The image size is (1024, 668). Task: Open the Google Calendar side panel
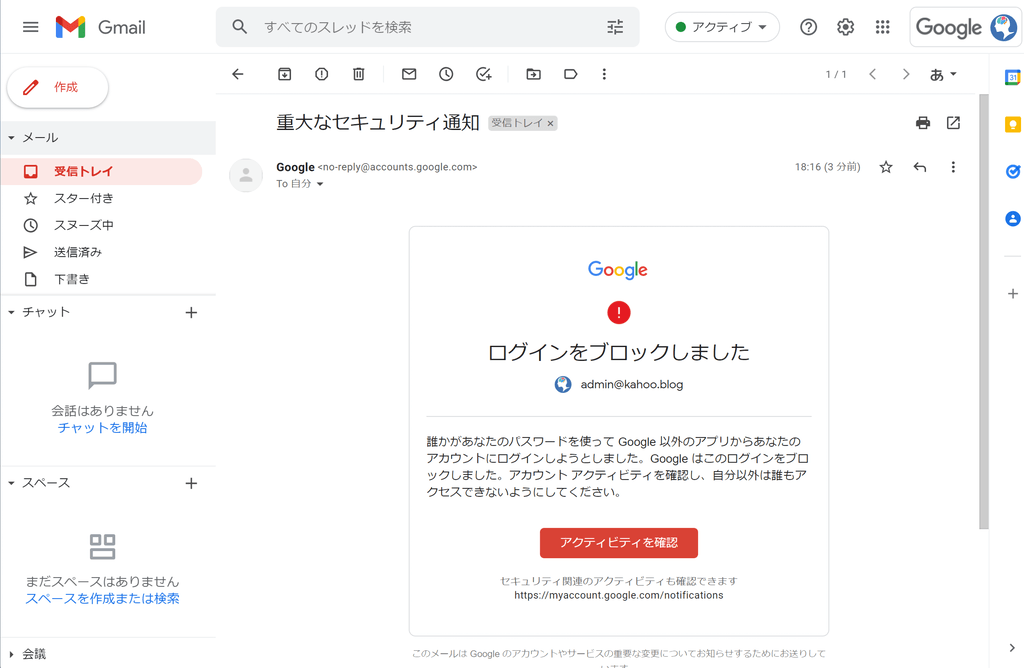click(x=1012, y=77)
